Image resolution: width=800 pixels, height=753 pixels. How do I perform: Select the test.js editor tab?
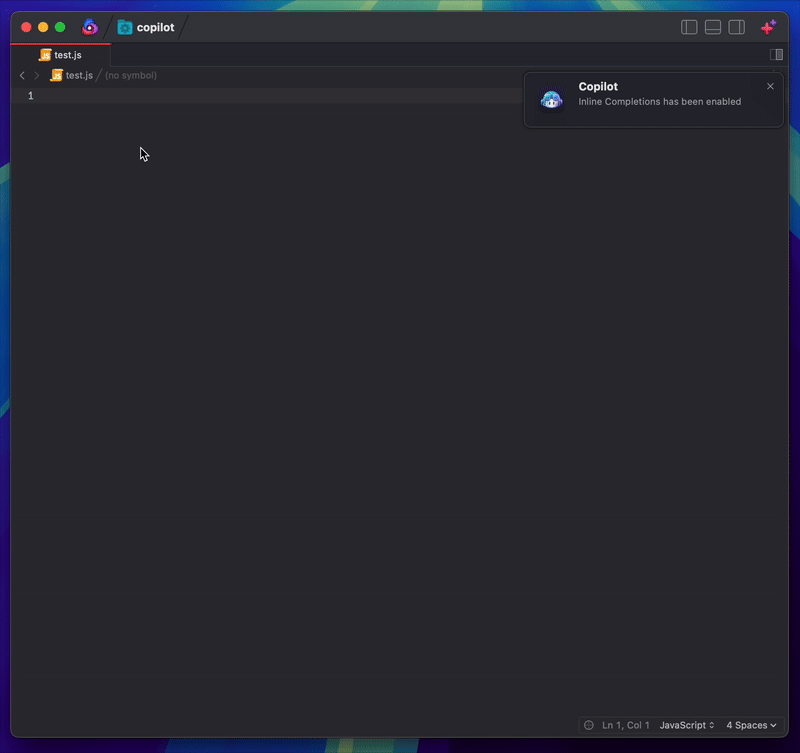pos(61,55)
